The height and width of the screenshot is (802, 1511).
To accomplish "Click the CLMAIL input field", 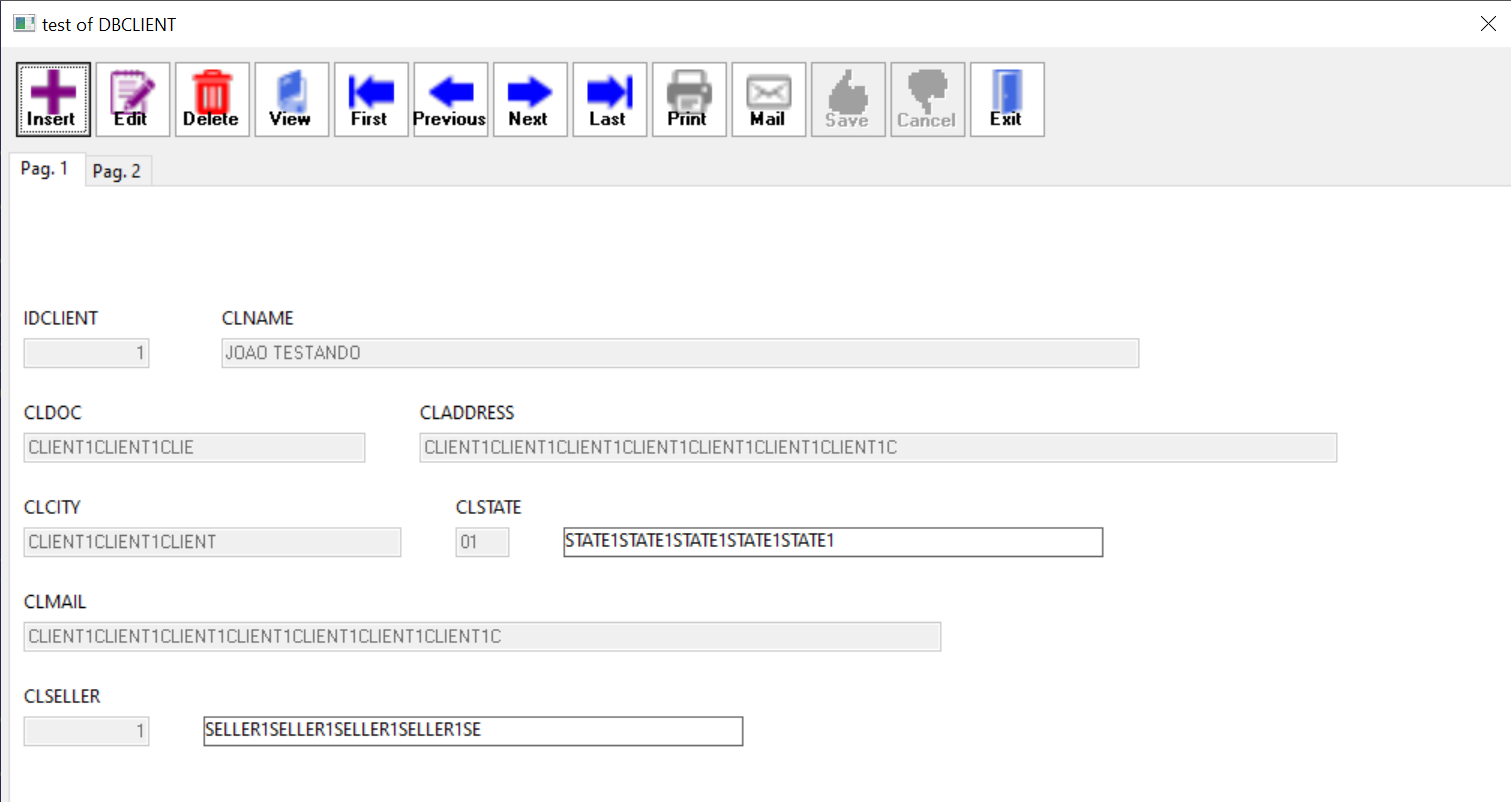I will tap(482, 636).
